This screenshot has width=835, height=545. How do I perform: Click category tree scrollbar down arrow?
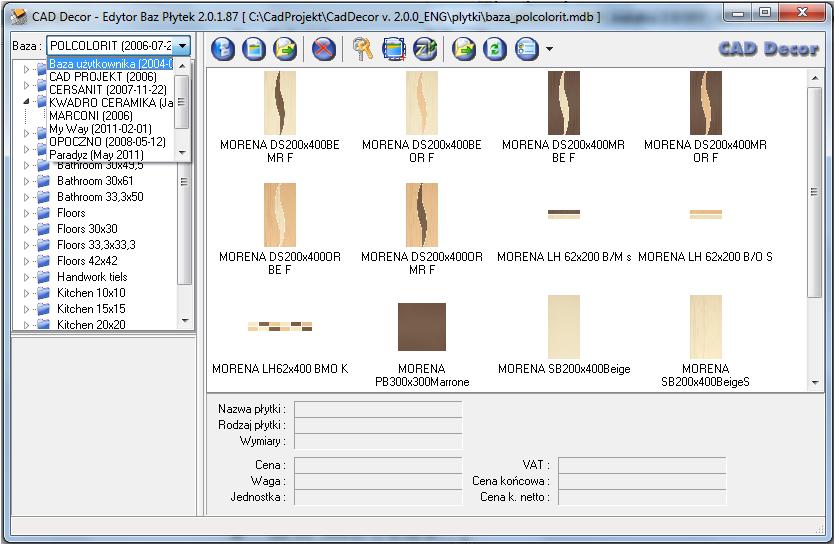(184, 321)
